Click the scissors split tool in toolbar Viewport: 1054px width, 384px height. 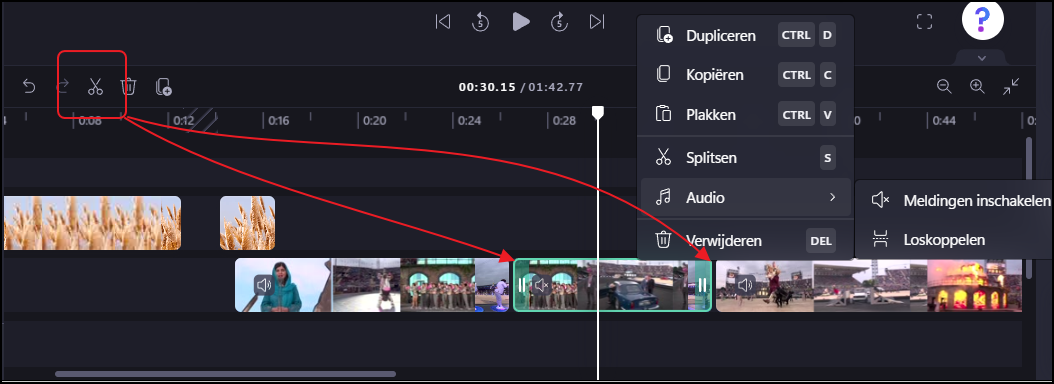[x=95, y=86]
